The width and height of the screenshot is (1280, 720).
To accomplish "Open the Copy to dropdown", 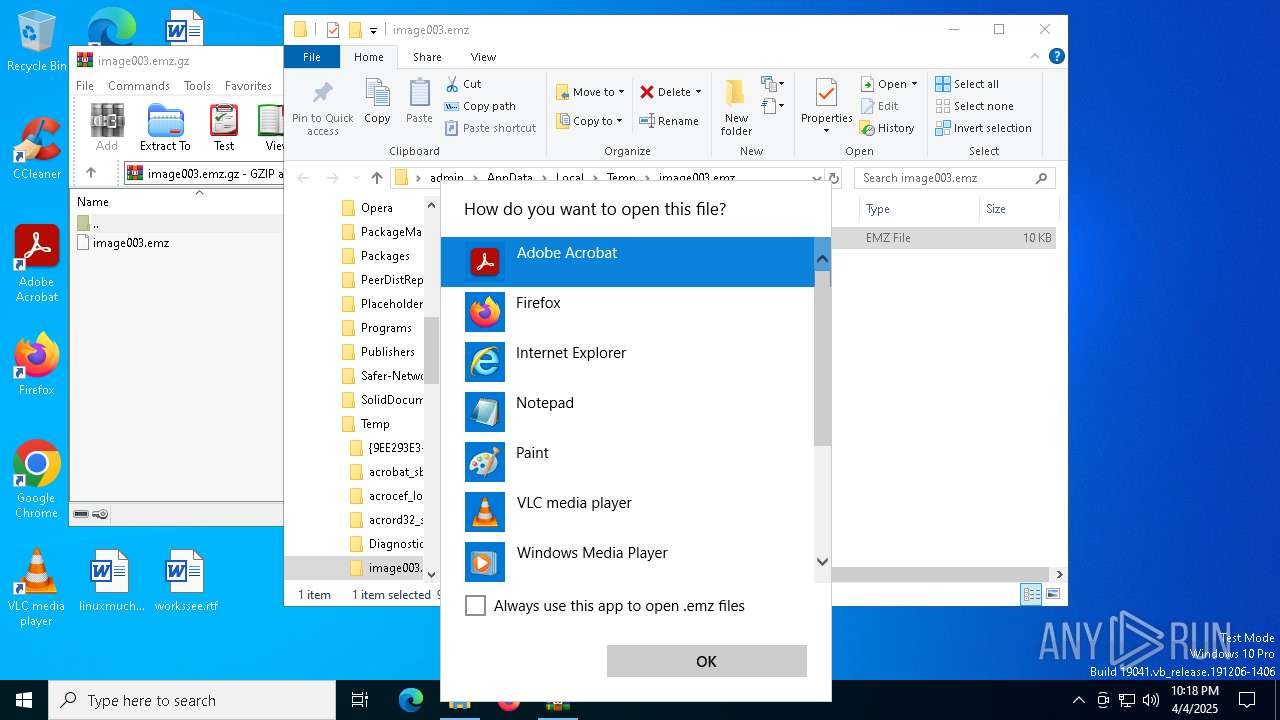I will point(589,121).
